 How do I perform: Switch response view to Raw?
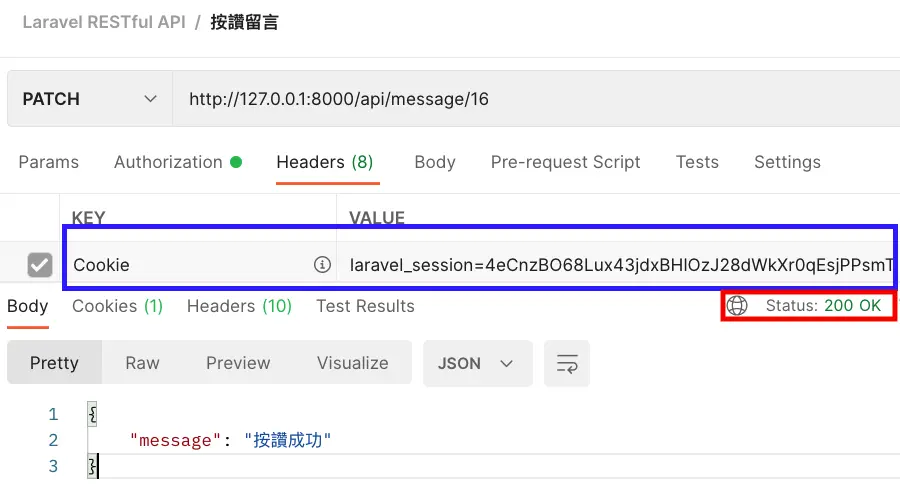pyautogui.click(x=142, y=363)
